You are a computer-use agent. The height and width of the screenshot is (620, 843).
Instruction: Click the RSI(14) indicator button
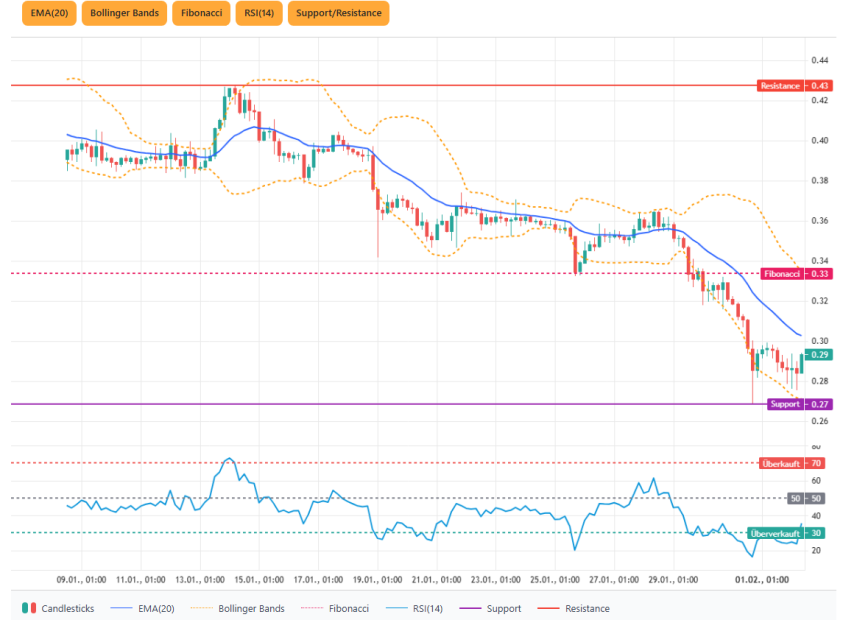point(259,14)
